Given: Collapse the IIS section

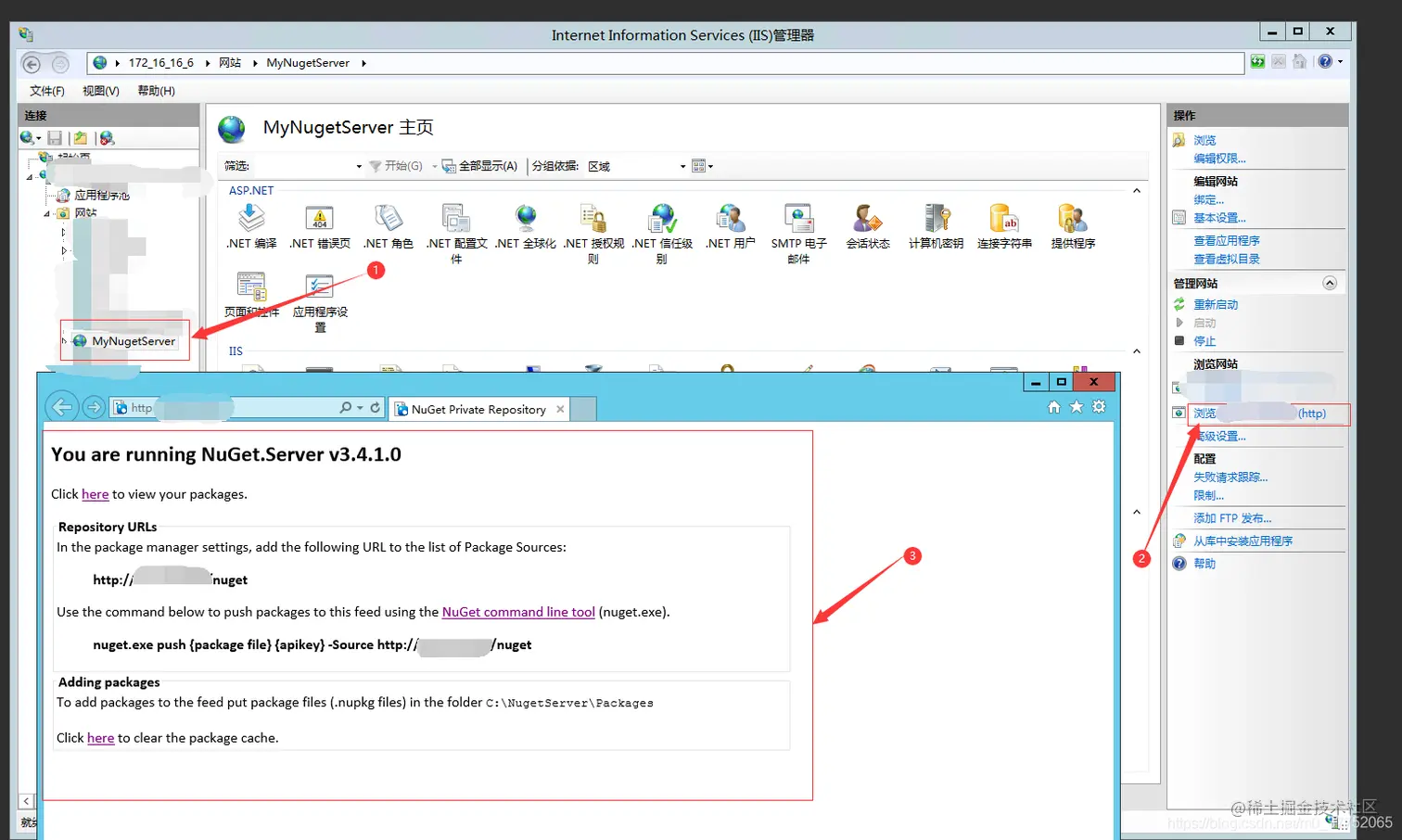Looking at the screenshot, I should click(1137, 351).
